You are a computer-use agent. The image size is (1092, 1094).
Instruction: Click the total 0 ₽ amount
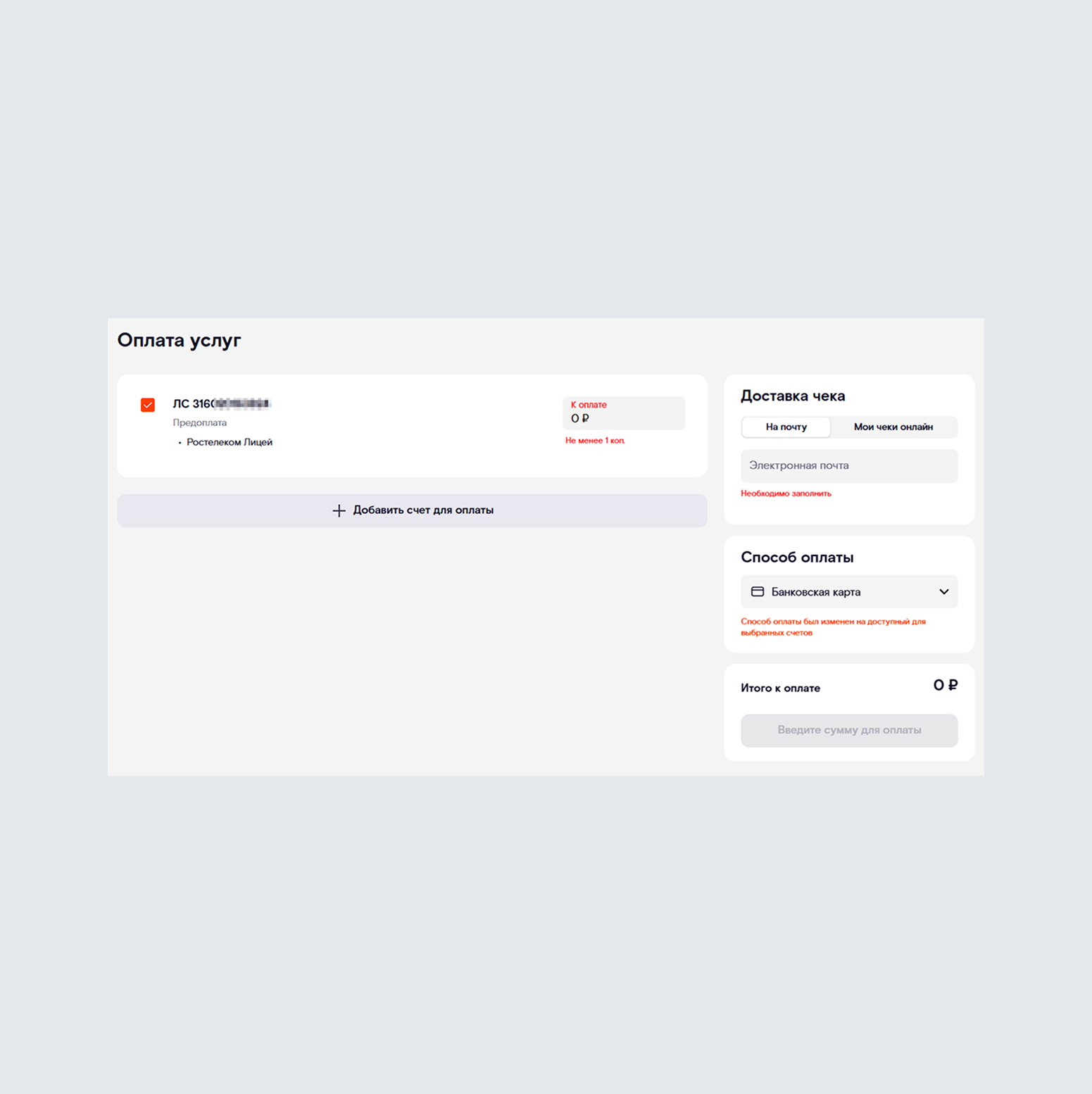(x=945, y=686)
